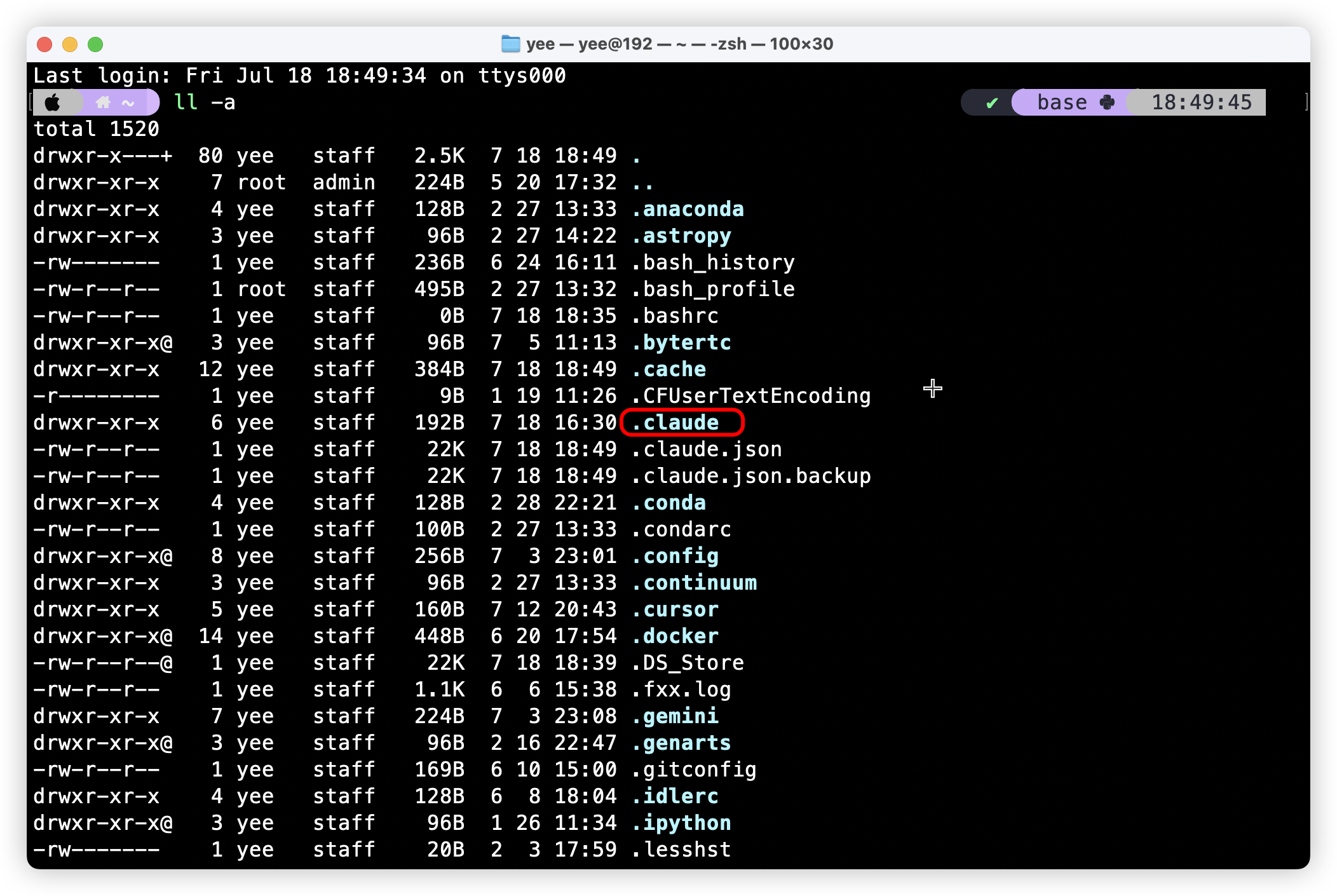Viewport: 1337px width, 896px height.
Task: Click the .ipython directory entry
Action: [681, 823]
